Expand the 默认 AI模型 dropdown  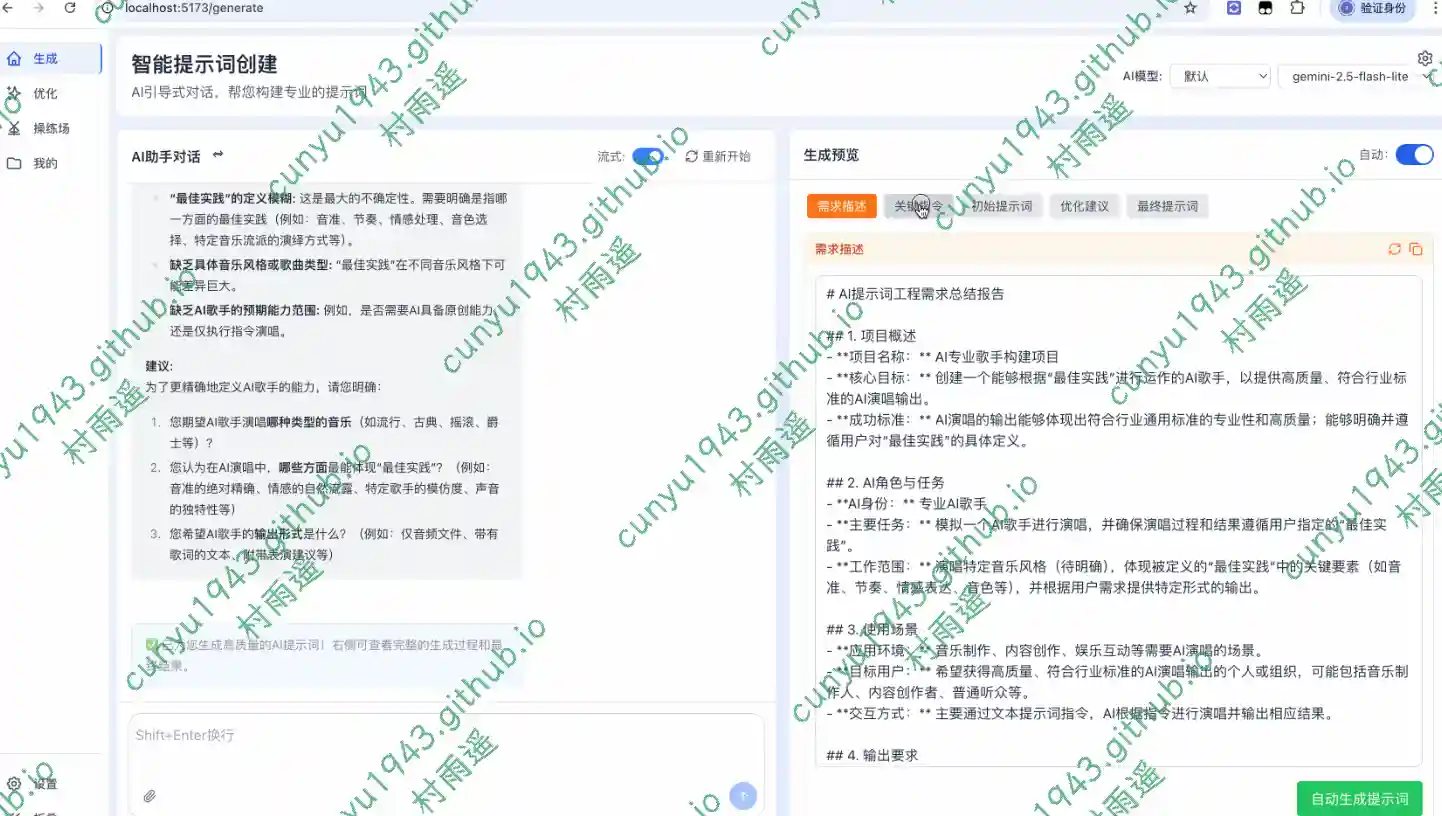[x=1219, y=76]
